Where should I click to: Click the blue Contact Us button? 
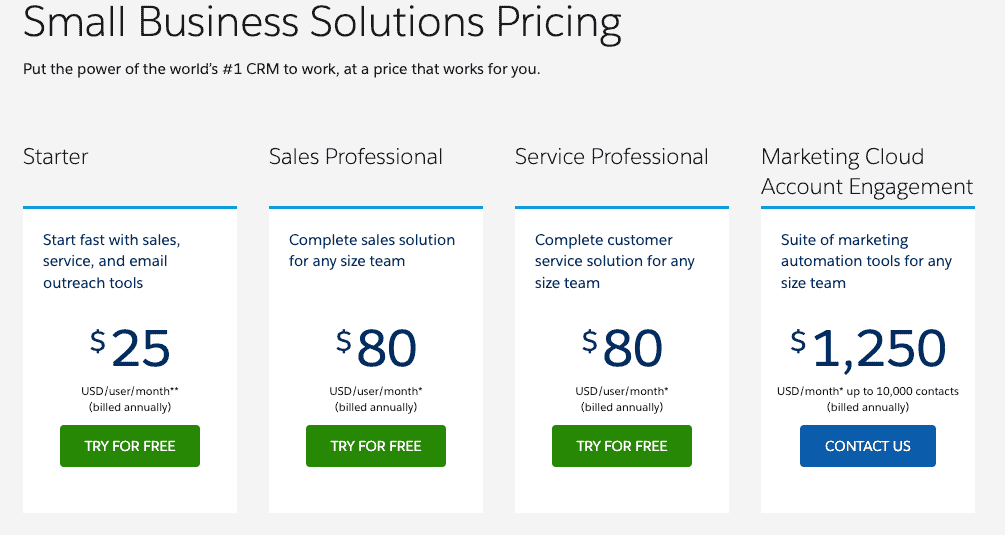pos(868,446)
